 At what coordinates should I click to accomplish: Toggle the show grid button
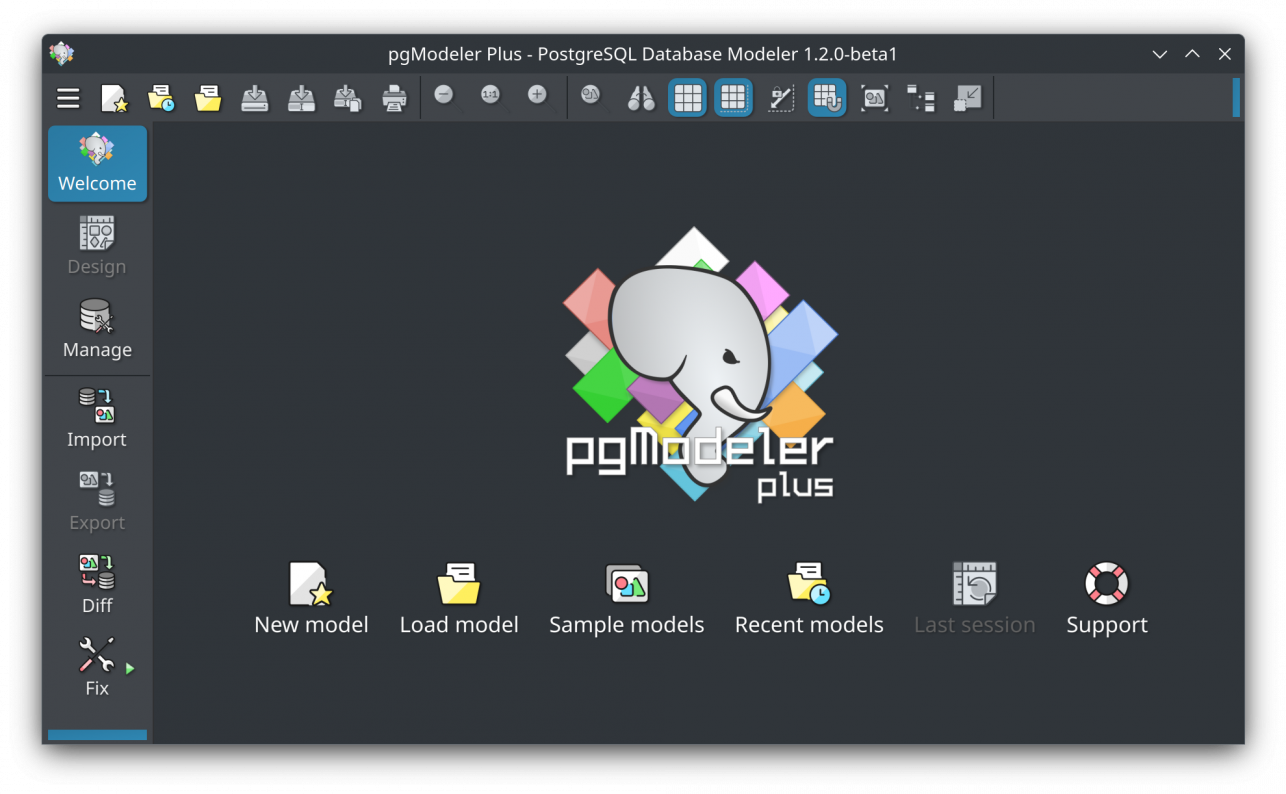687,97
